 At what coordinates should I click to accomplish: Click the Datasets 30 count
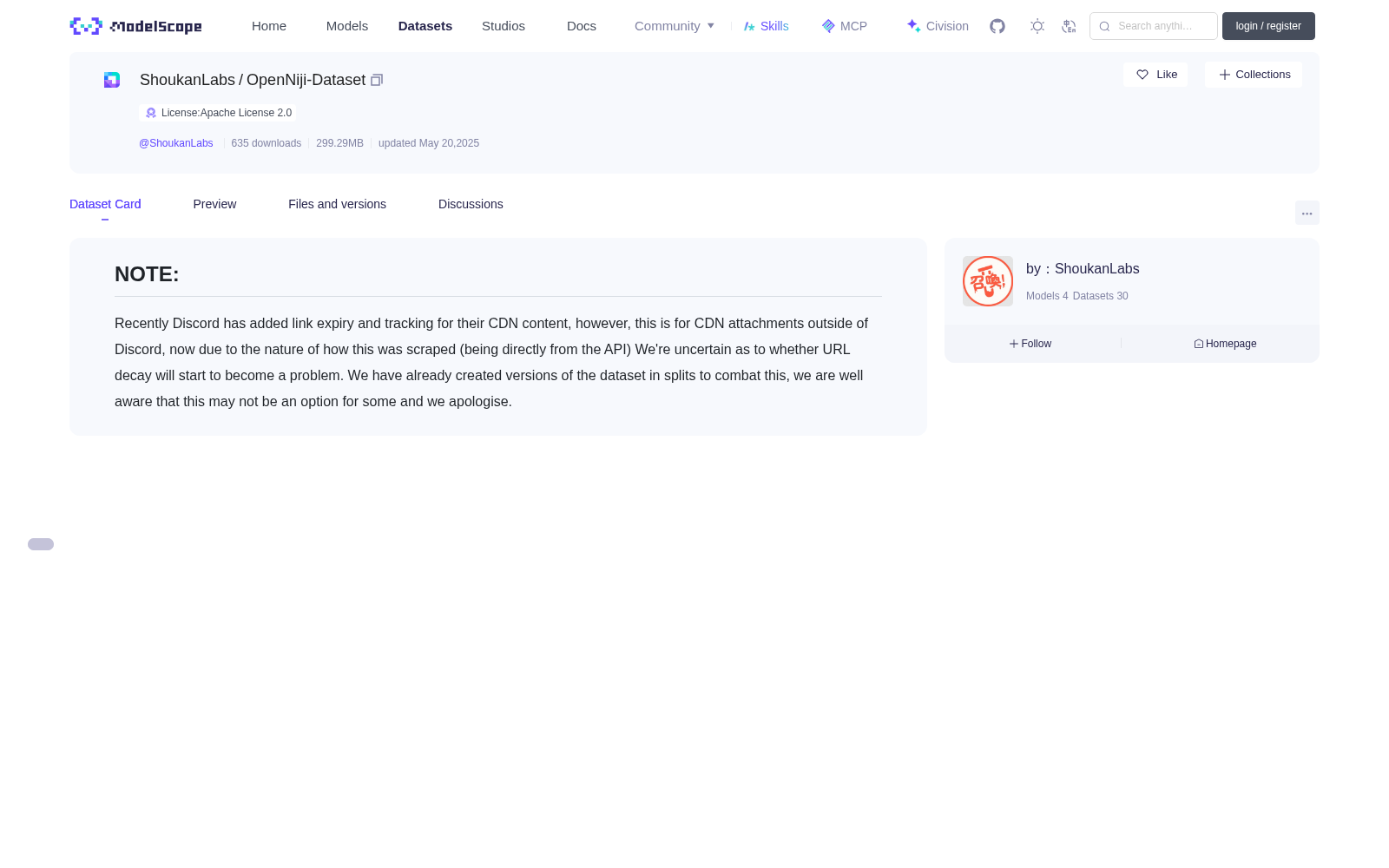click(x=1101, y=296)
